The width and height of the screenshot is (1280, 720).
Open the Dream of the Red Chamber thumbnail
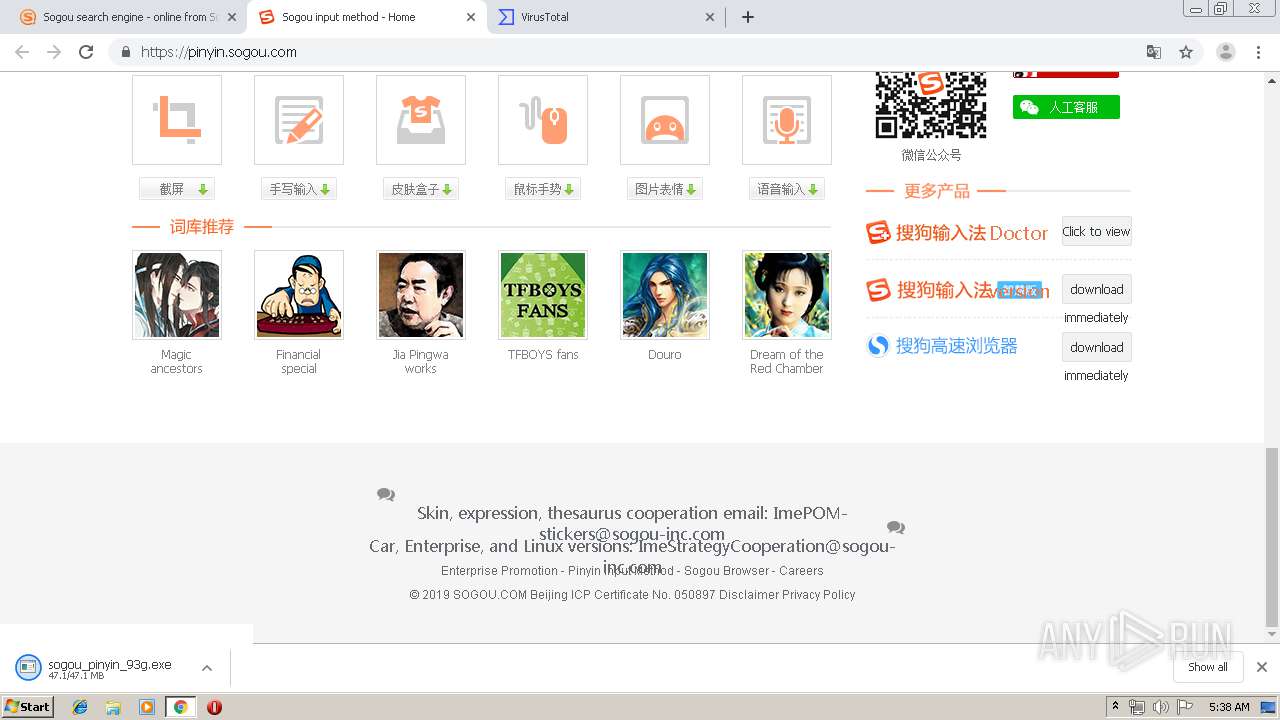click(787, 295)
